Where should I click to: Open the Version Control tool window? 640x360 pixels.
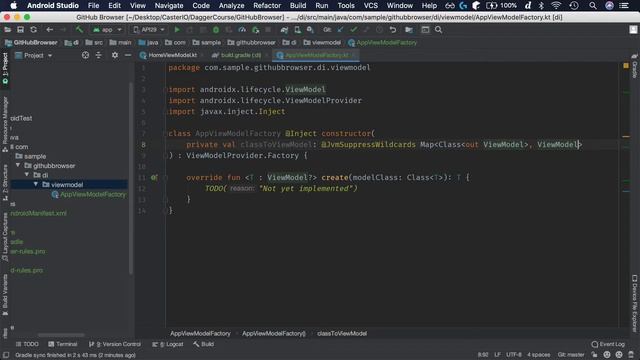(x=115, y=344)
